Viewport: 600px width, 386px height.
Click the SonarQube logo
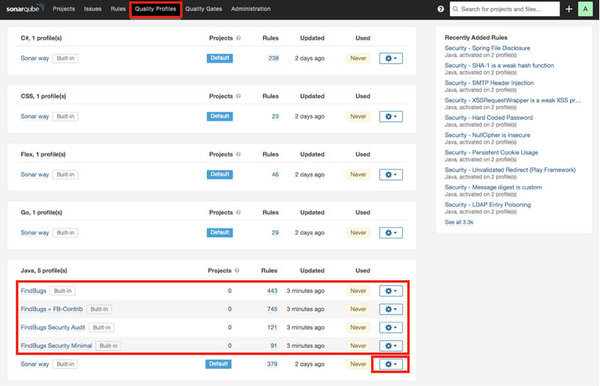tap(25, 8)
